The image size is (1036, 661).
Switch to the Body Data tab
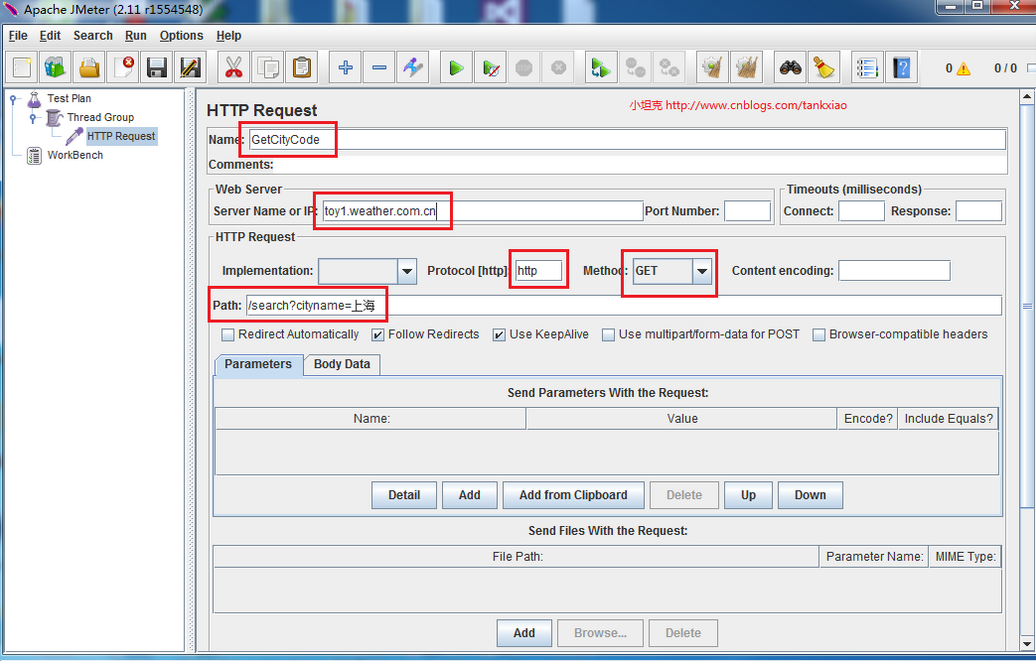pyautogui.click(x=341, y=364)
